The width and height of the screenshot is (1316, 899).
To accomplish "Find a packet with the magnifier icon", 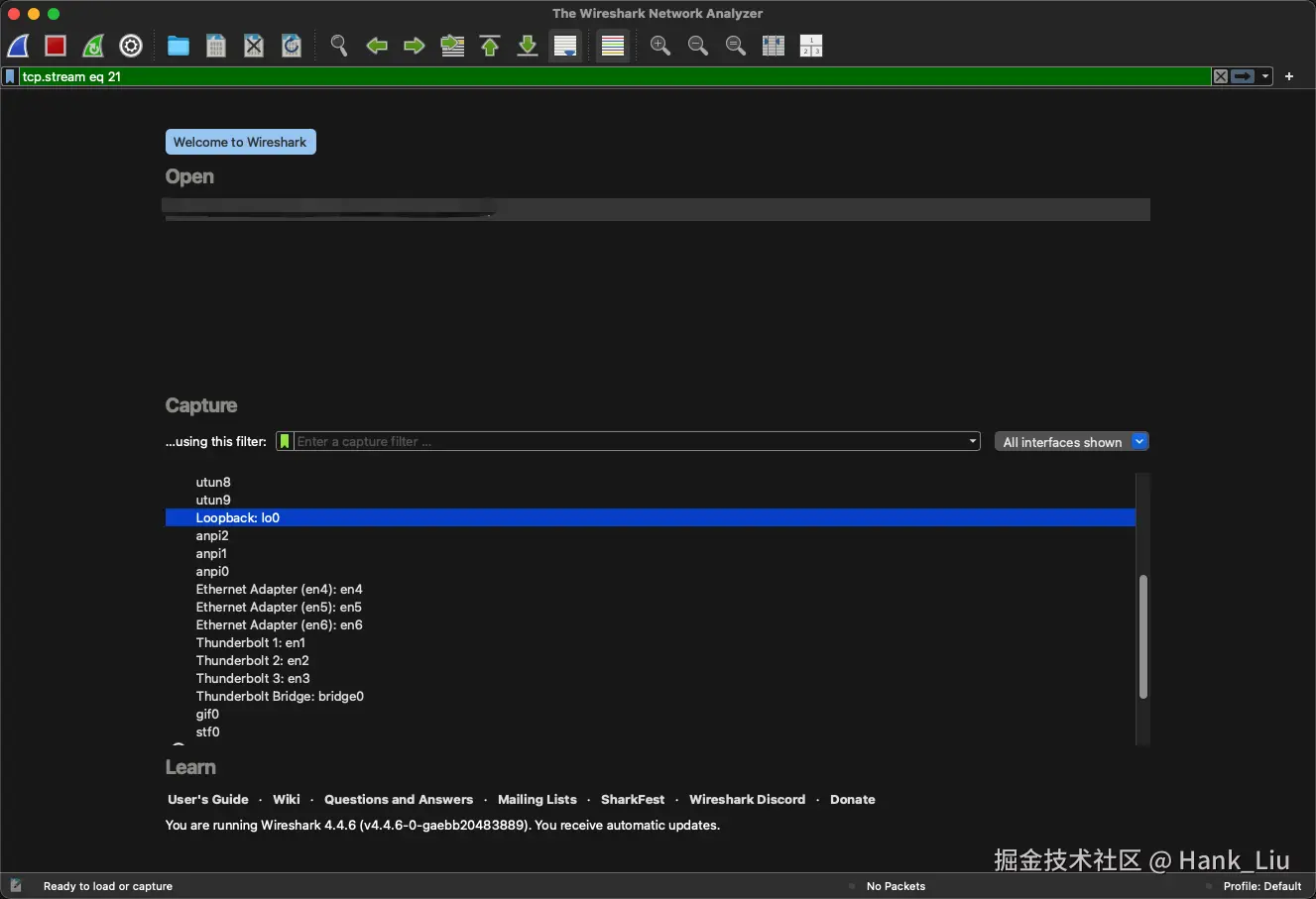I will click(x=339, y=46).
